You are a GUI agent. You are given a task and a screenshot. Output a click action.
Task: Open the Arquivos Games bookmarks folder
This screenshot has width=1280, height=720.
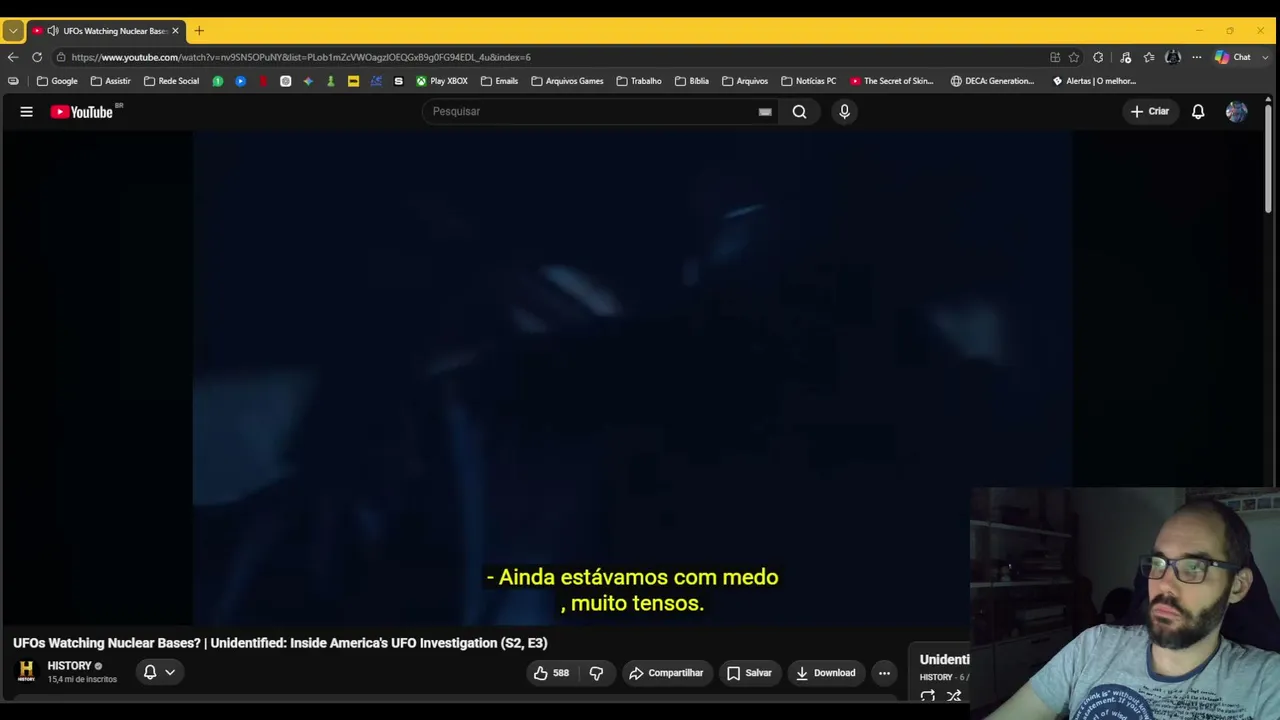point(567,81)
